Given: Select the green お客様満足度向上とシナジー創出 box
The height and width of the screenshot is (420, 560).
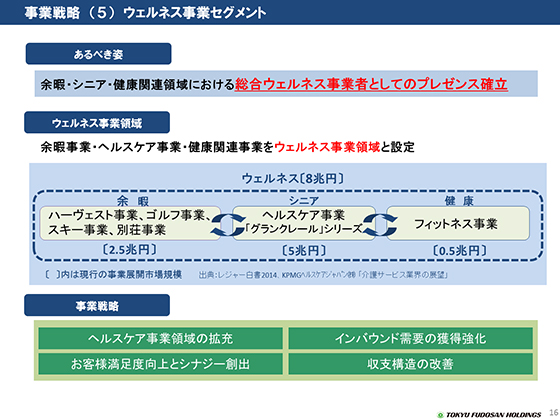Looking at the screenshot, I should 160,364.
